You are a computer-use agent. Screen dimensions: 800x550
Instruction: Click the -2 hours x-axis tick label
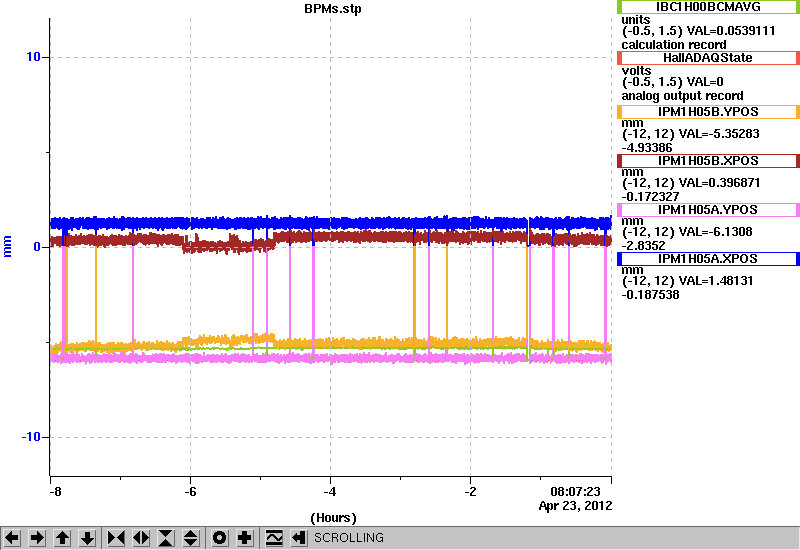[470, 492]
